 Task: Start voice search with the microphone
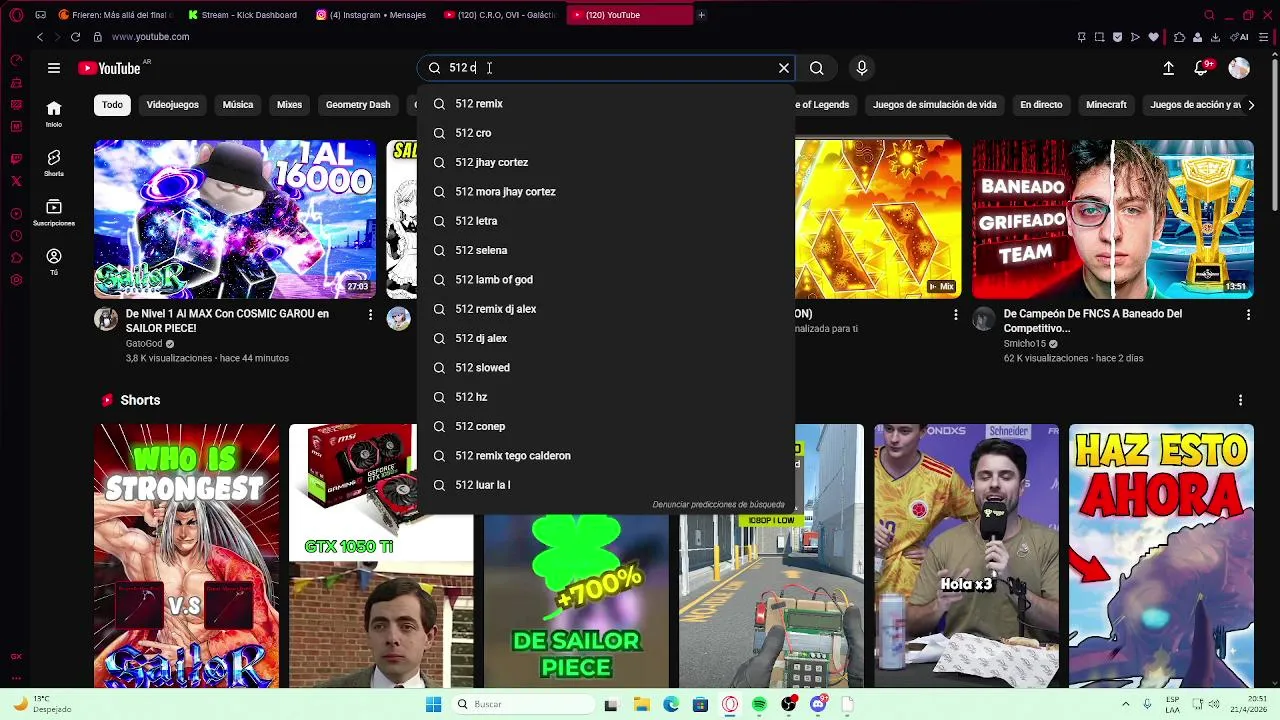coord(862,68)
